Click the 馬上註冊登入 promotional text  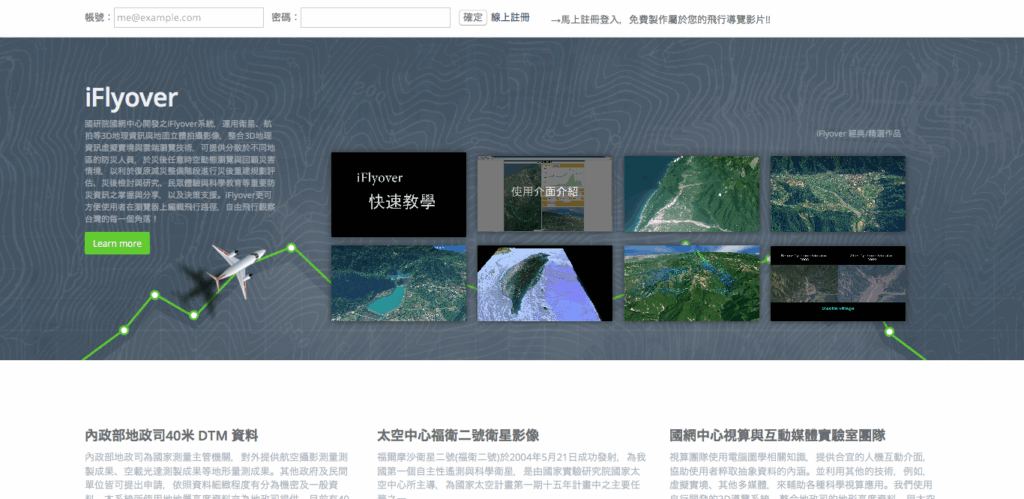coord(660,20)
